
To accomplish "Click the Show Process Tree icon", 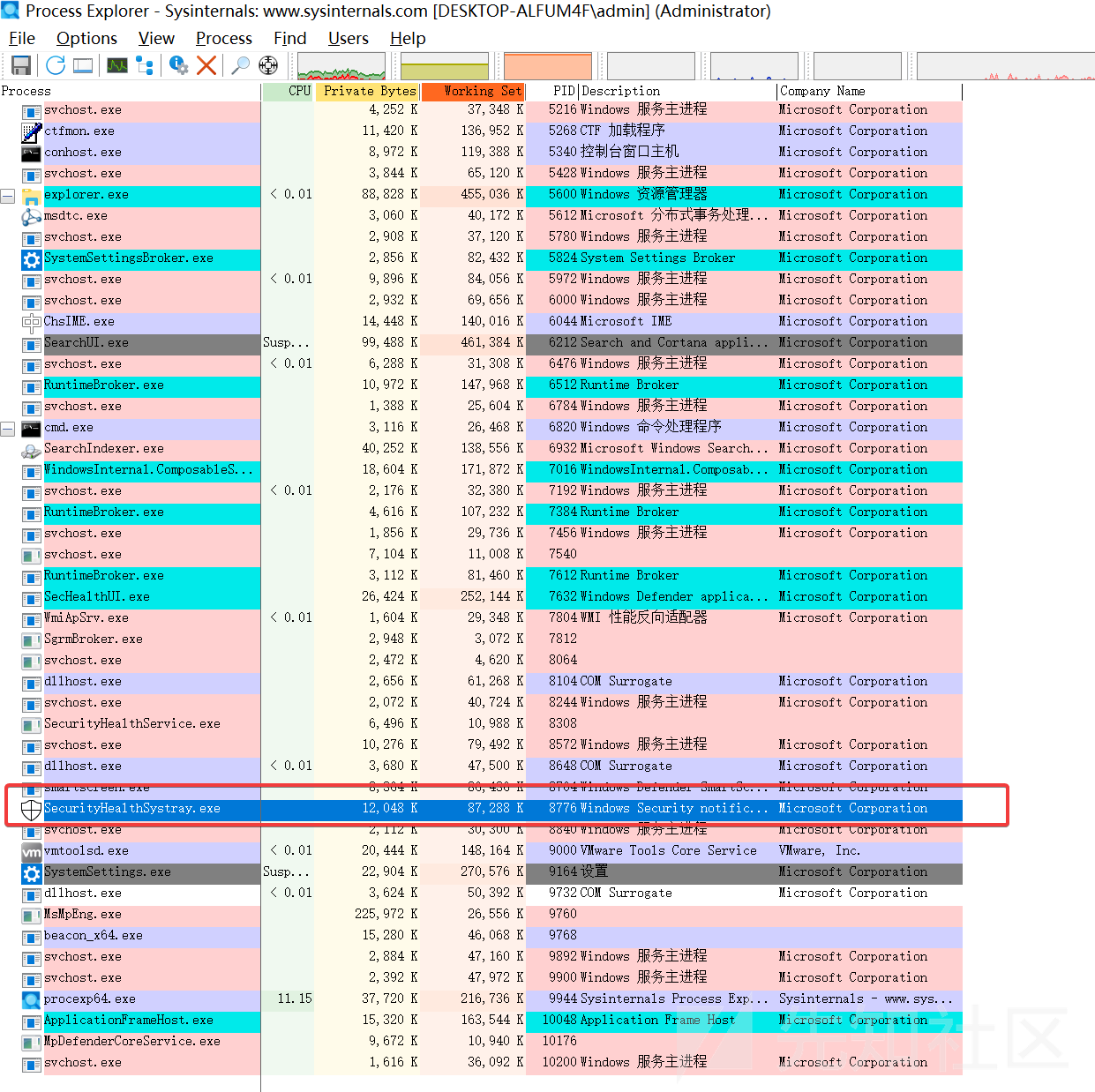I will [x=145, y=65].
